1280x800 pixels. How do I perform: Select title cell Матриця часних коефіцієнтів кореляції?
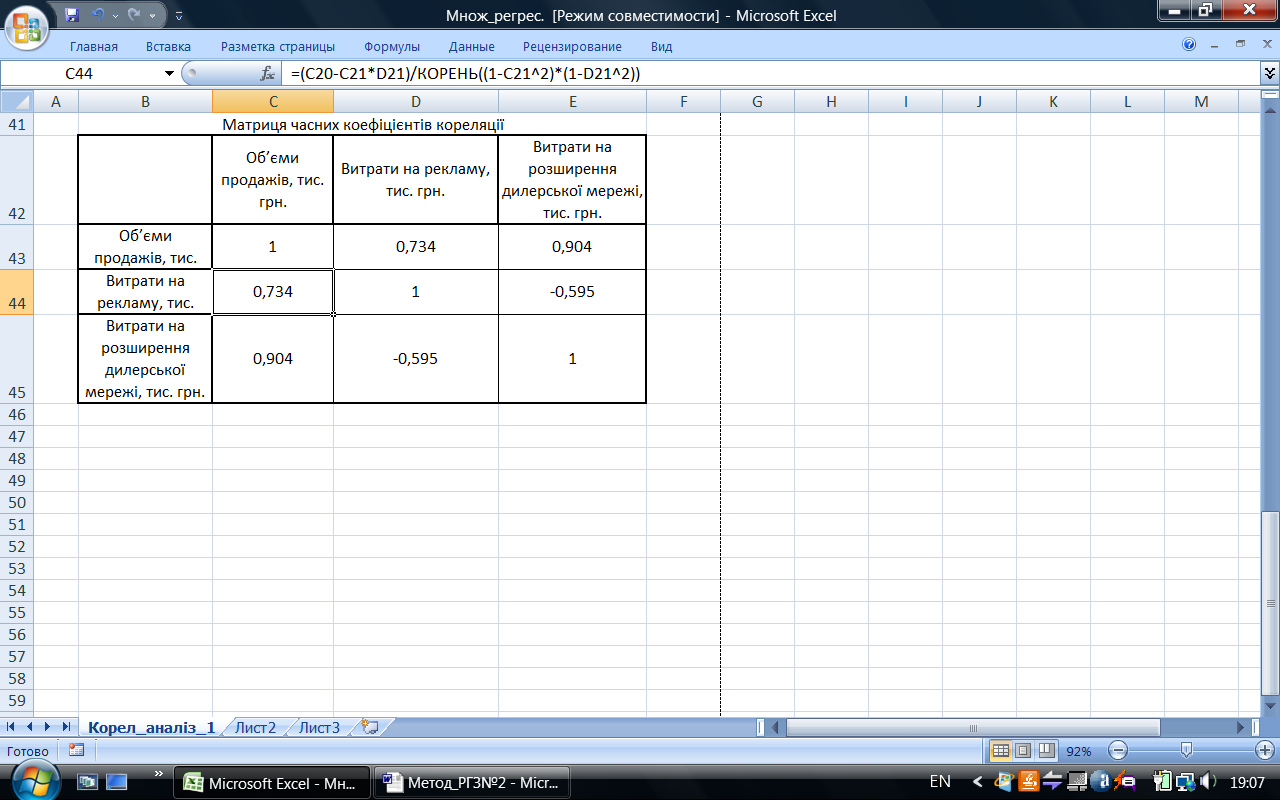(363, 124)
